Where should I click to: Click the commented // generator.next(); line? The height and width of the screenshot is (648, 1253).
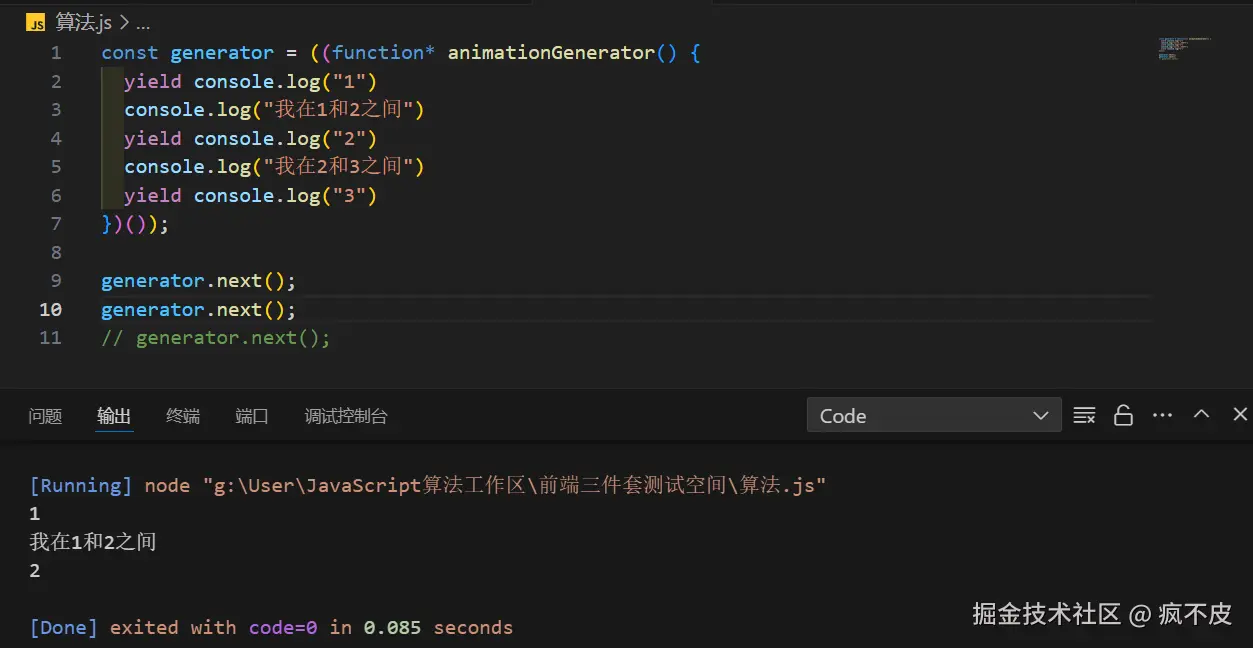click(x=216, y=338)
